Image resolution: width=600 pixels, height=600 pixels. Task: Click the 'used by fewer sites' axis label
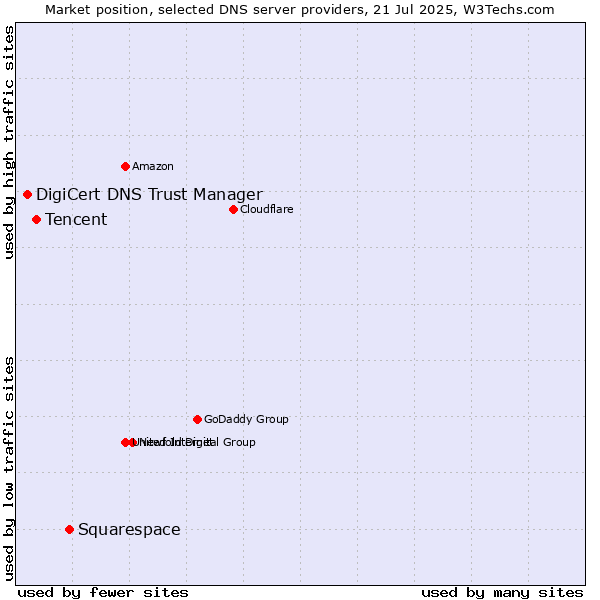103,593
